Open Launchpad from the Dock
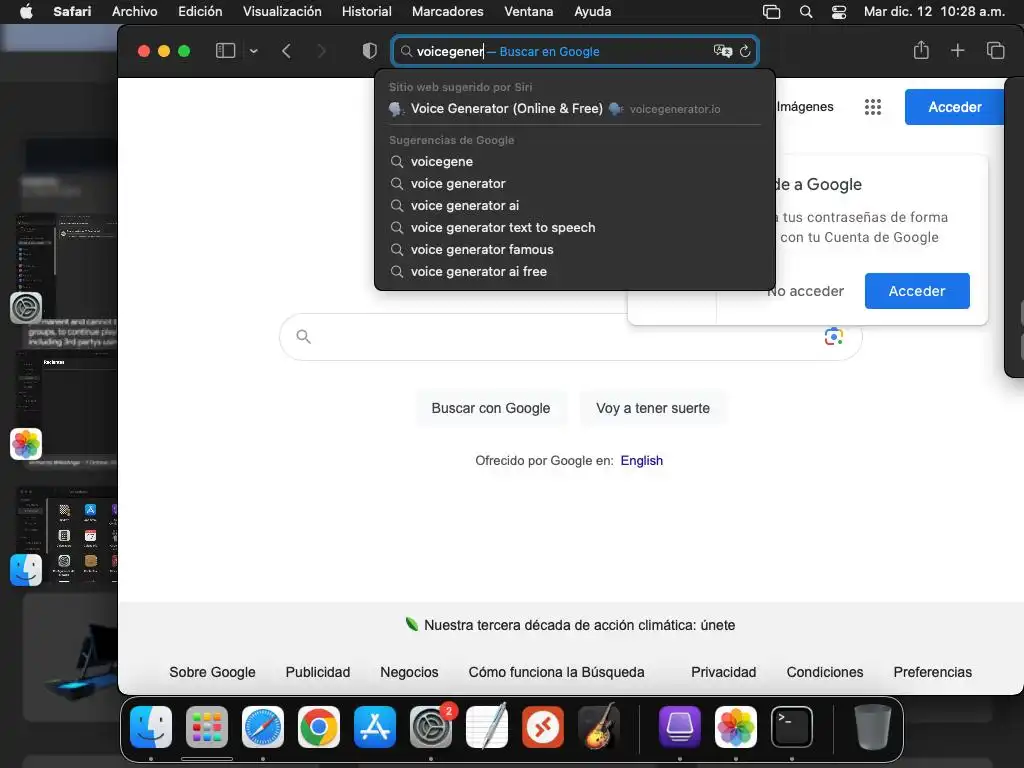This screenshot has width=1024, height=768. (207, 726)
